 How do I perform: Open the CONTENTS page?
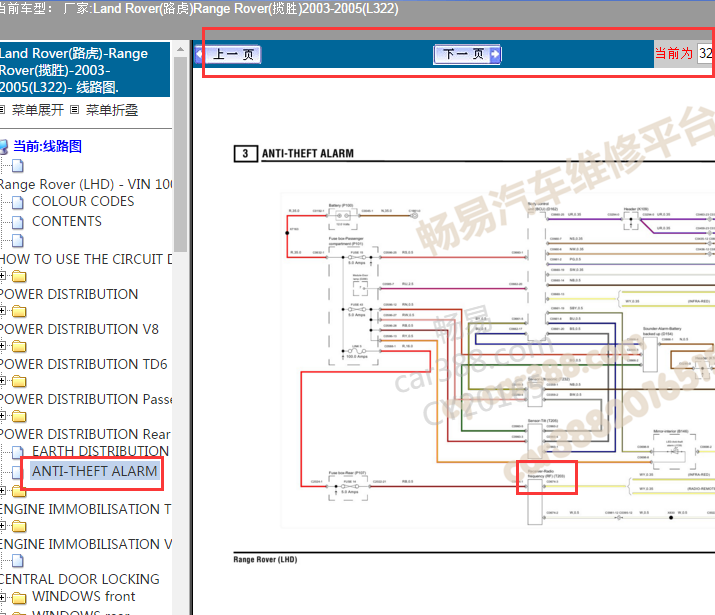(x=67, y=222)
